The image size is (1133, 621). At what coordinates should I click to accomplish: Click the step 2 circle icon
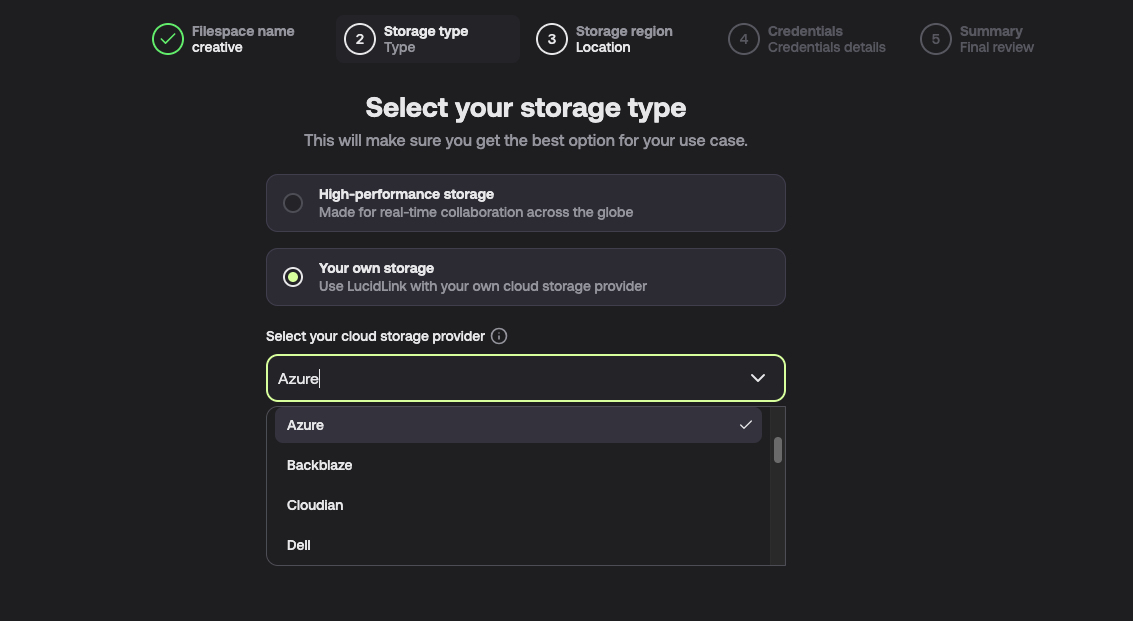click(360, 39)
